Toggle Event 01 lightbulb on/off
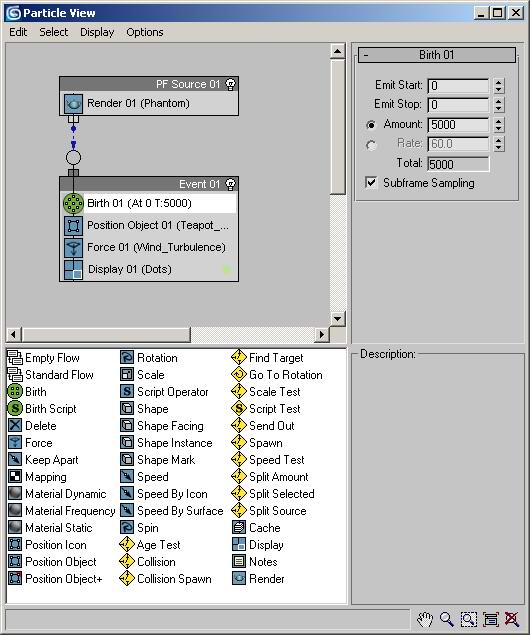The image size is (530, 635). [x=230, y=184]
